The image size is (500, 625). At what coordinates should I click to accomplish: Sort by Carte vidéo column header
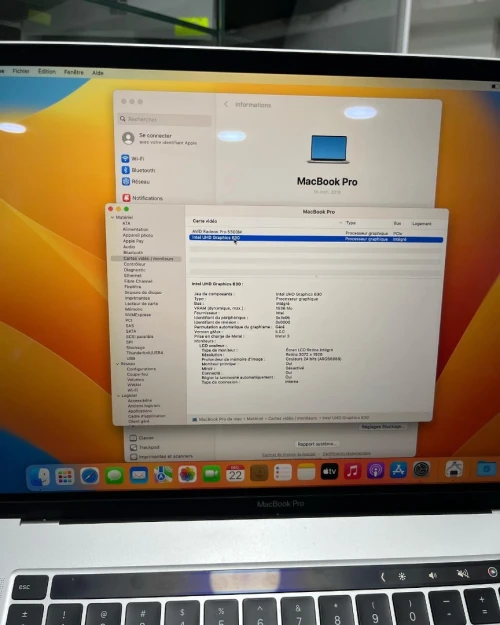point(205,221)
